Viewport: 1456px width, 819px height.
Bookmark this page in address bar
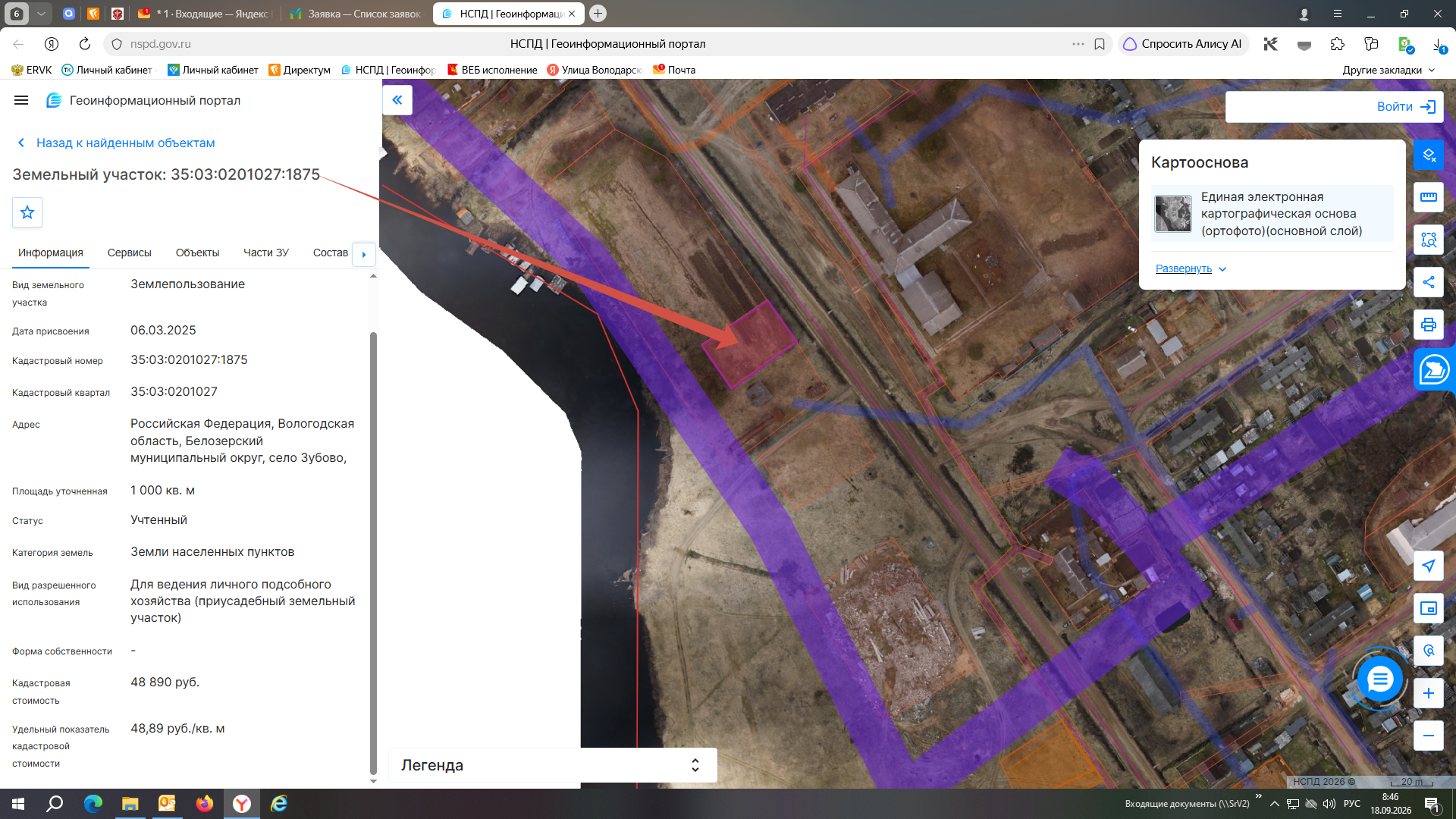click(1100, 44)
